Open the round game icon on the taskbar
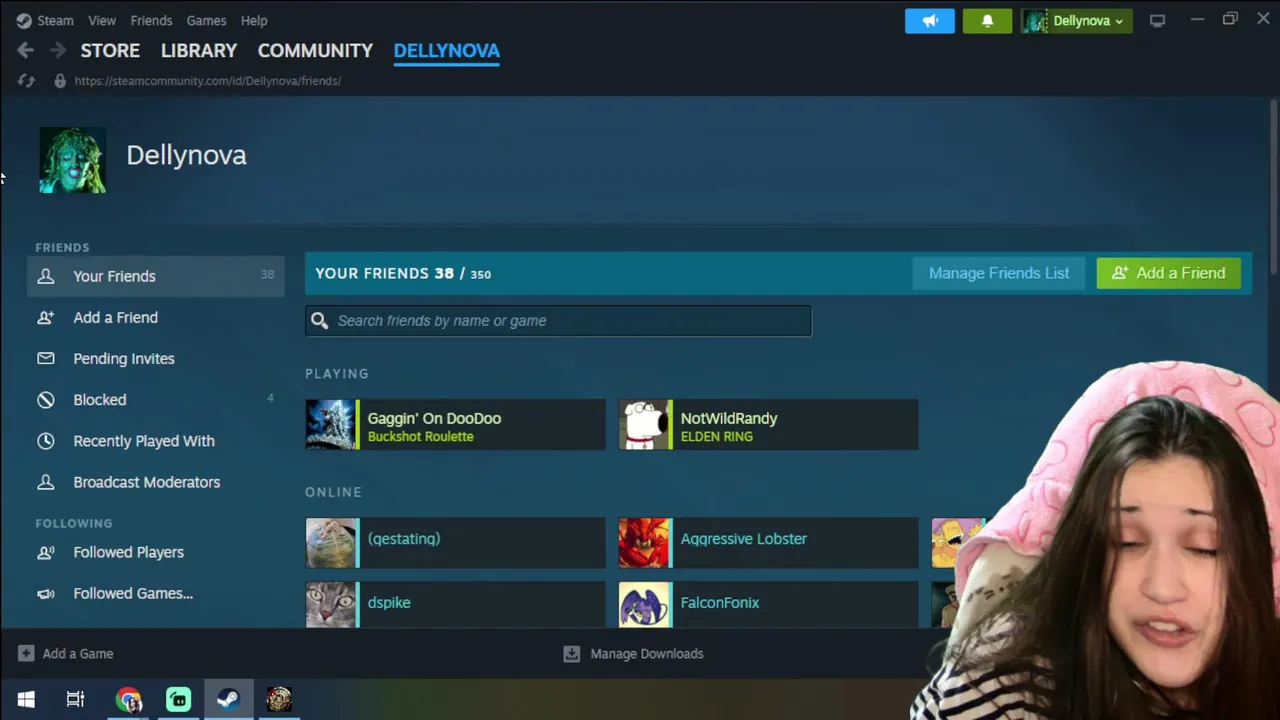The image size is (1280, 720). coord(279,699)
